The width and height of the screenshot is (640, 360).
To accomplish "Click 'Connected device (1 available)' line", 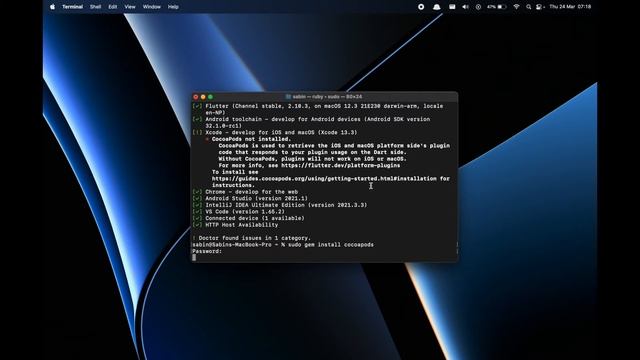I will 248,218.
